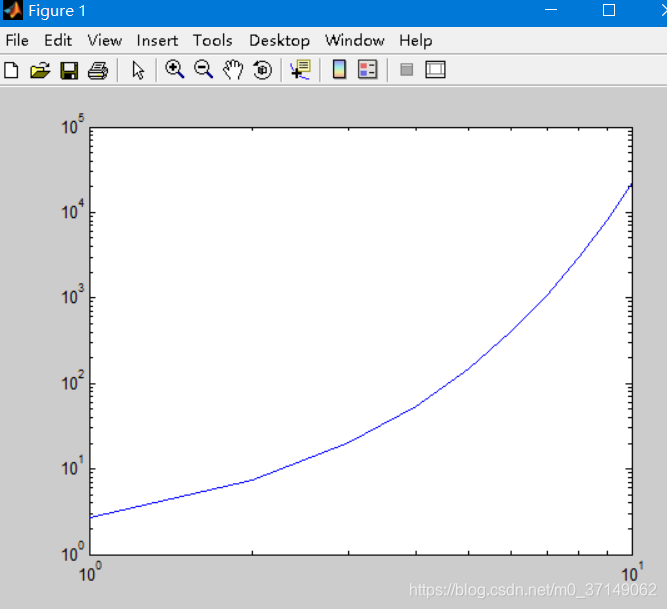Insert a colorbar via toolbar icon
667x609 pixels.
[339, 69]
